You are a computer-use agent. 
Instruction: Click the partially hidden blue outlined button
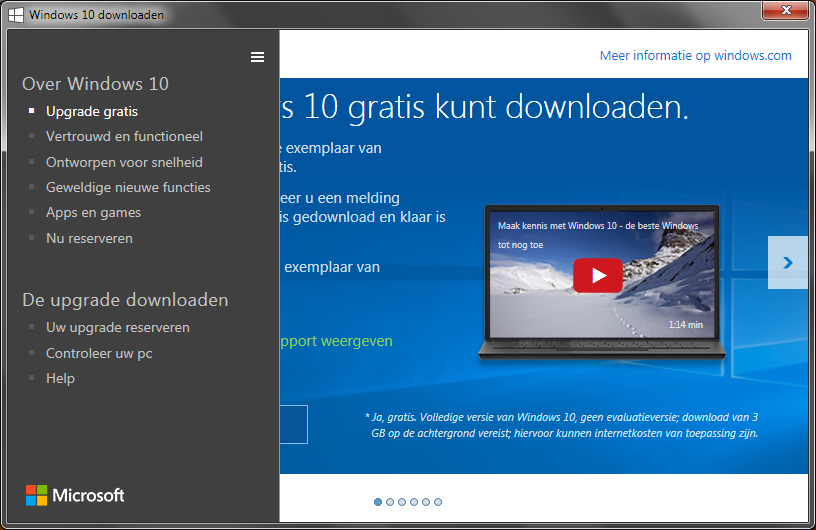[x=294, y=424]
